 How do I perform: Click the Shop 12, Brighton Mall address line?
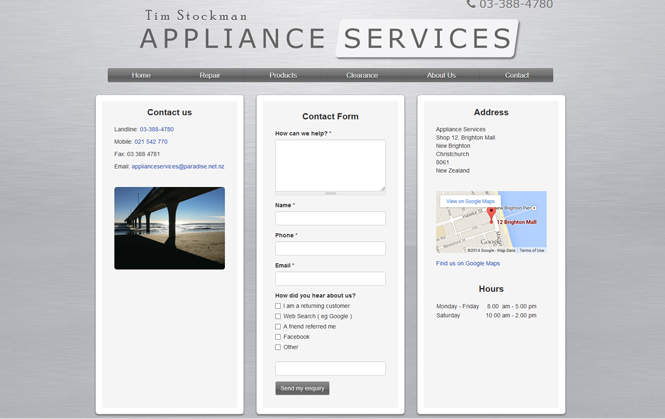465,137
